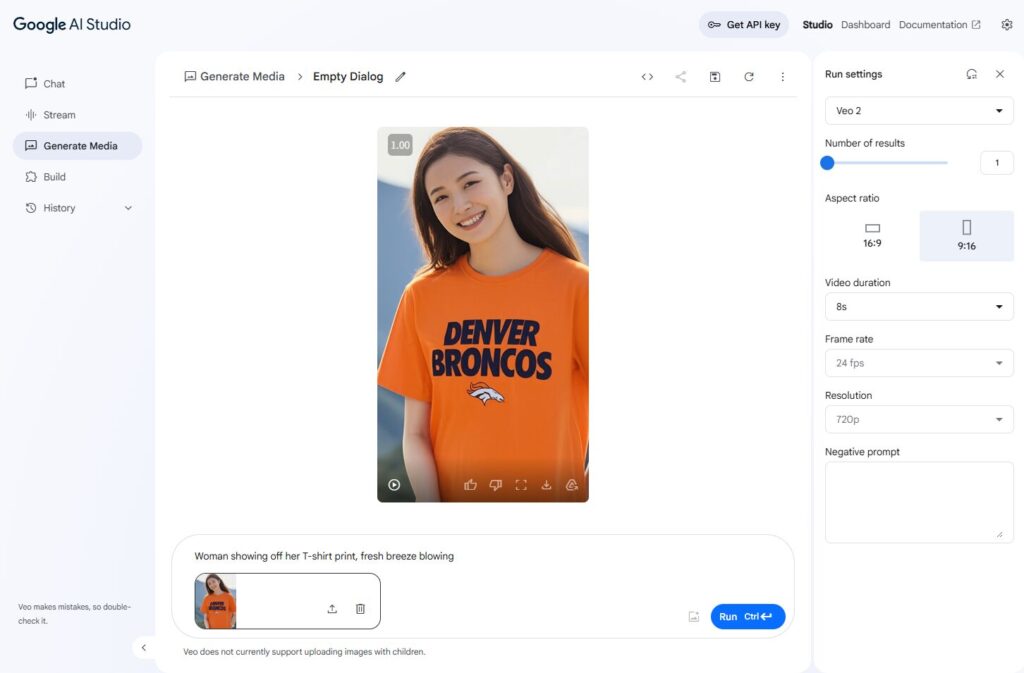
Task: Click the thumbs up icon on video
Action: [x=470, y=484]
